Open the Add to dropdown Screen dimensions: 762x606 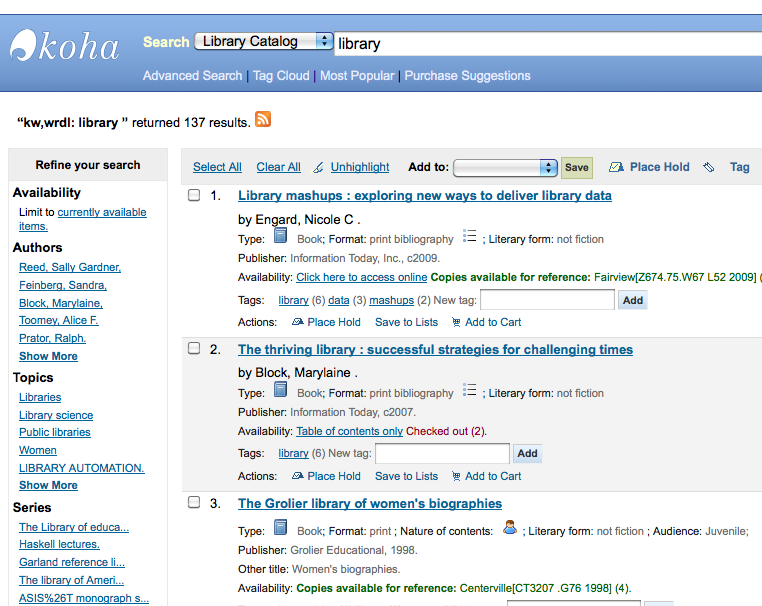[x=506, y=167]
